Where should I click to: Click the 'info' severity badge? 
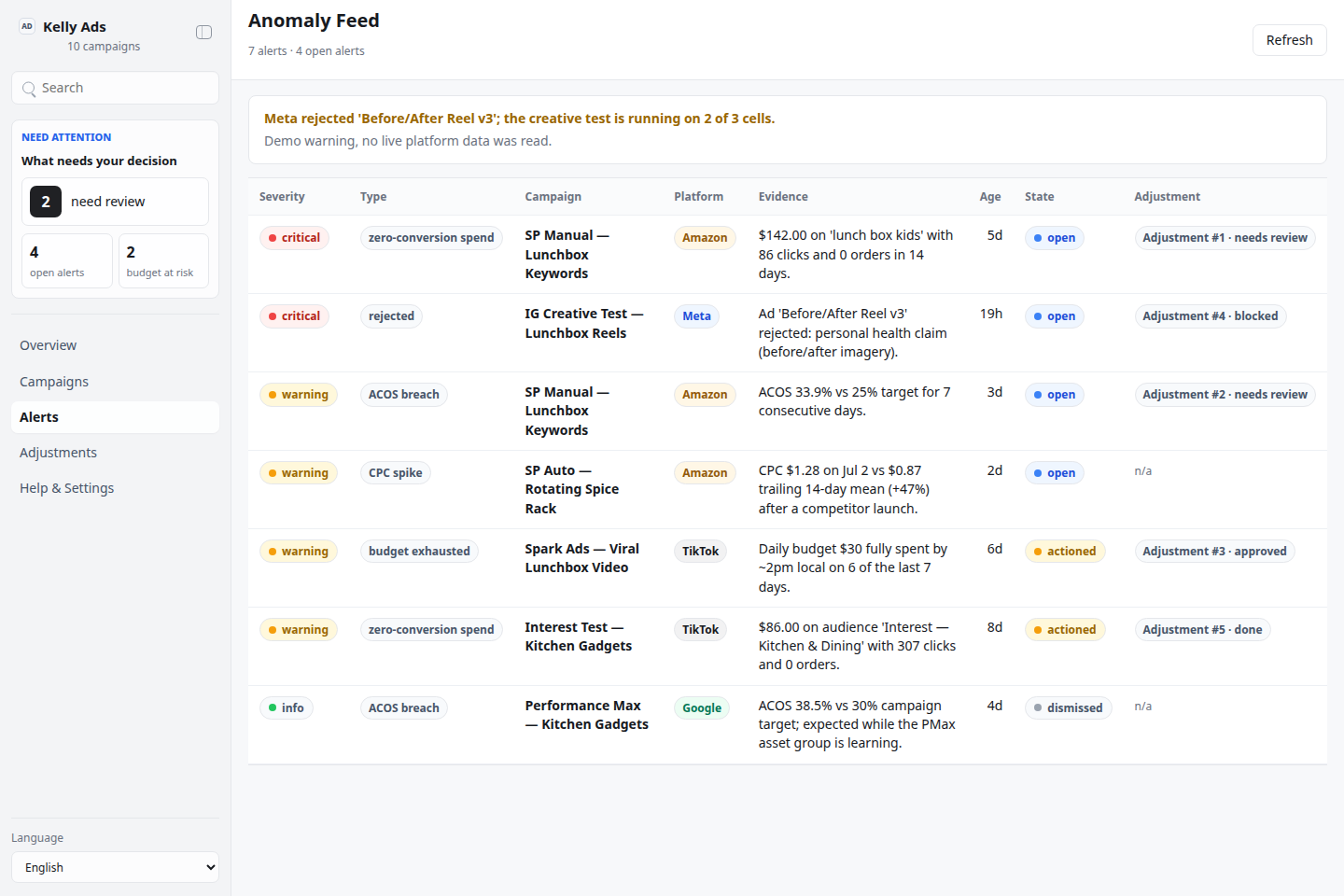(287, 708)
